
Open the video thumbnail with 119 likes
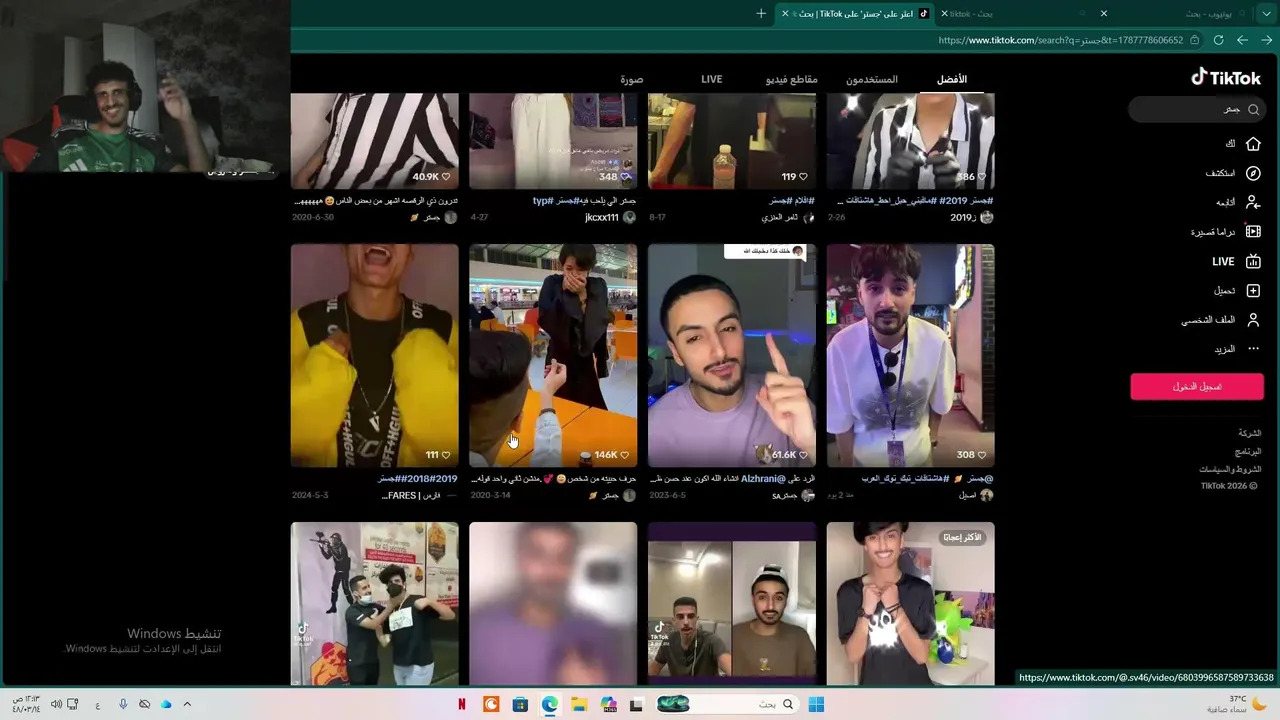click(x=732, y=141)
